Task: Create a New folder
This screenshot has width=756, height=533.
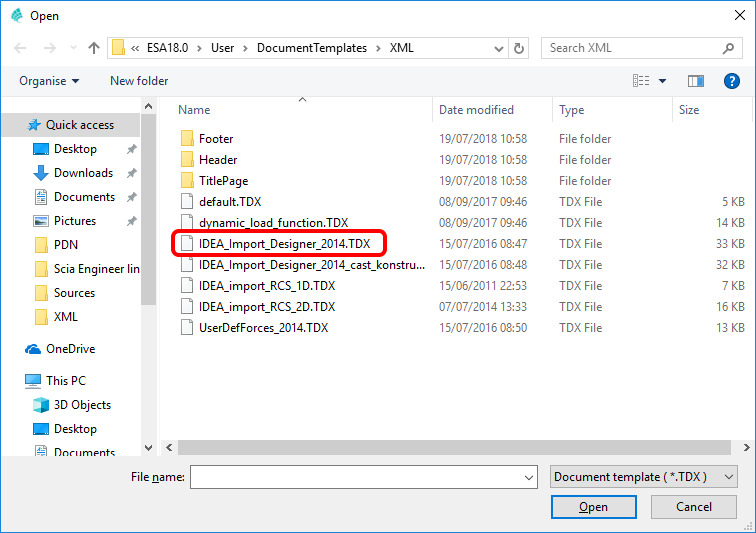Action: pyautogui.click(x=139, y=81)
